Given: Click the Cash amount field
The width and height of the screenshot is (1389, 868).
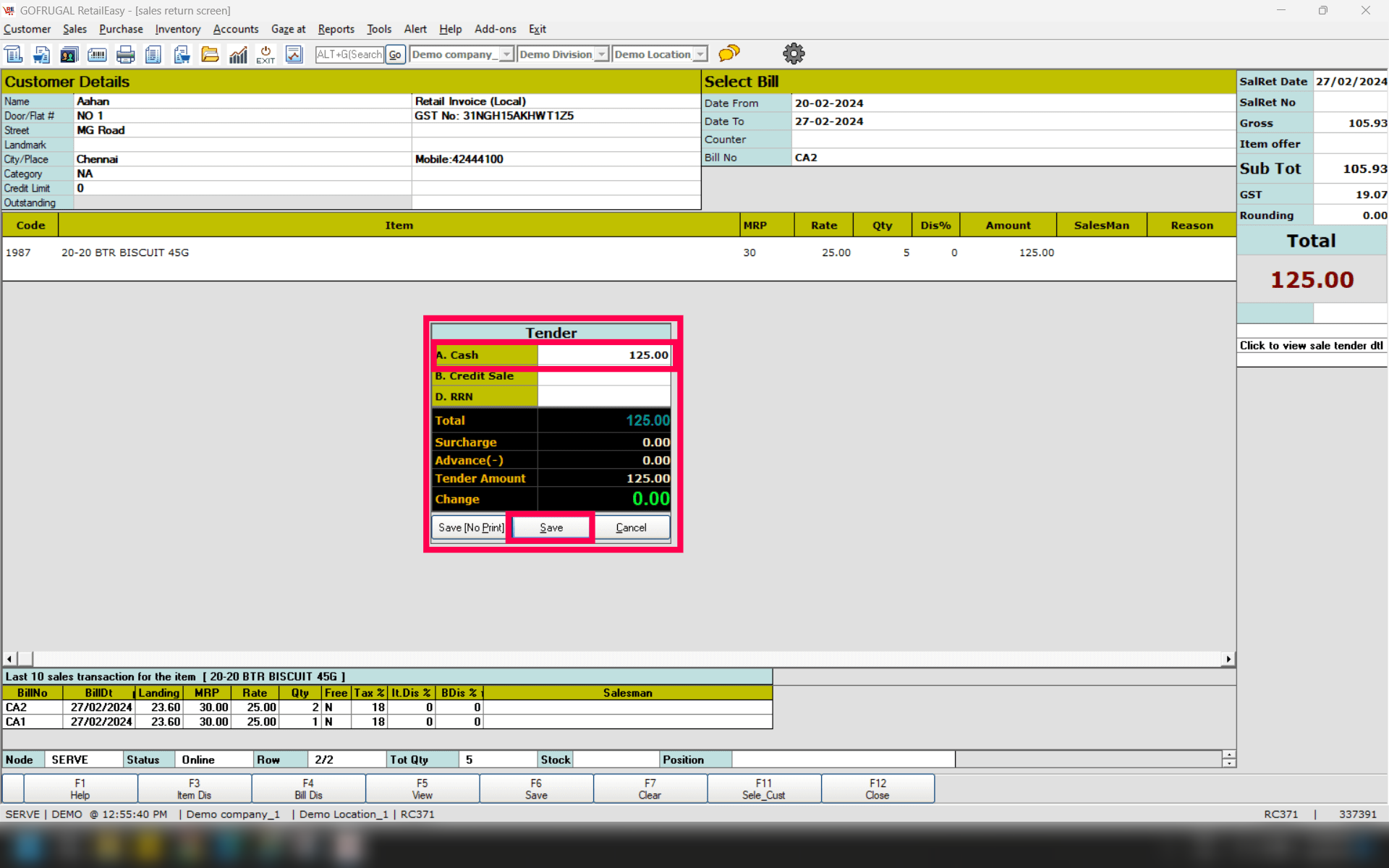Looking at the screenshot, I should pos(604,355).
